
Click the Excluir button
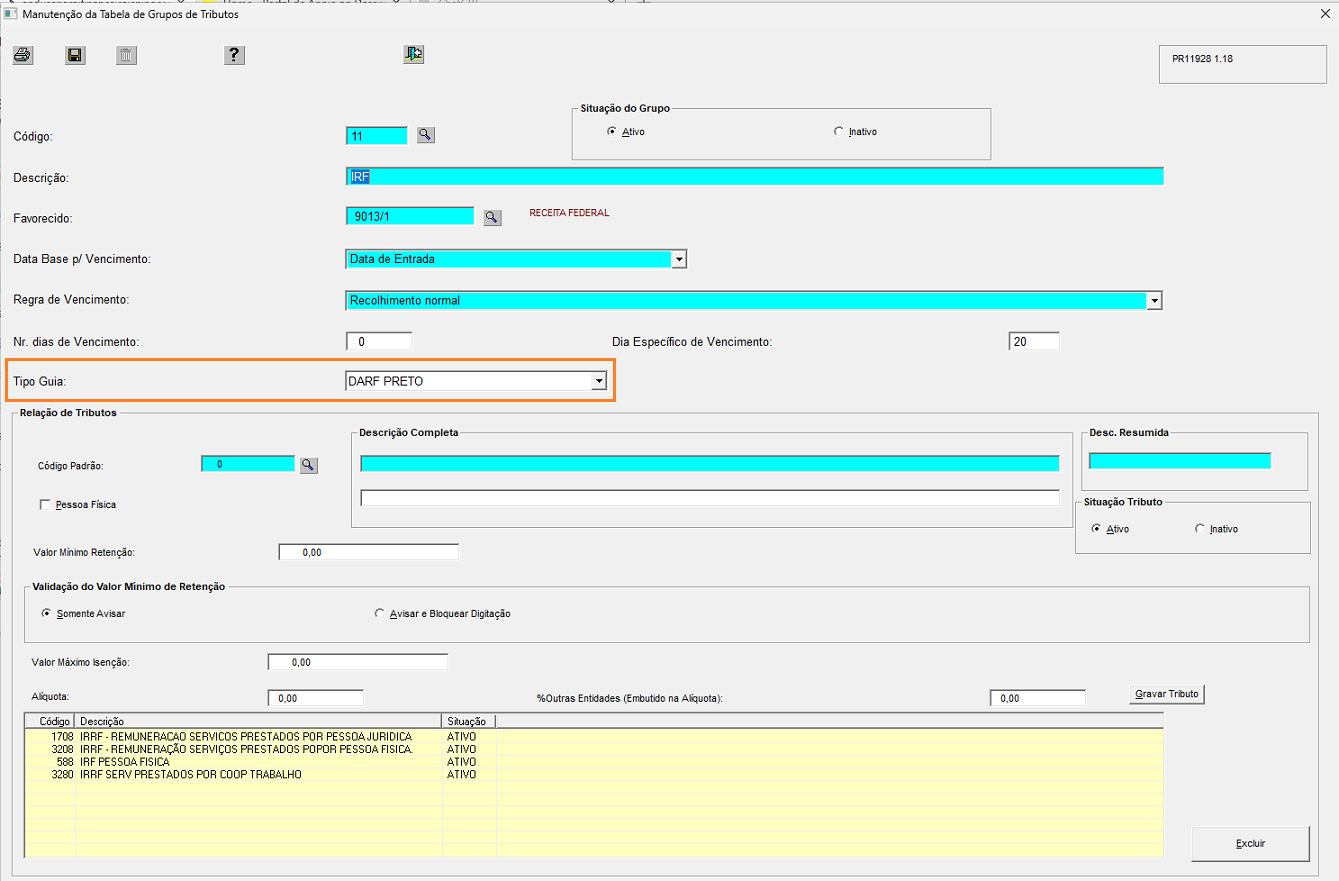(1250, 844)
